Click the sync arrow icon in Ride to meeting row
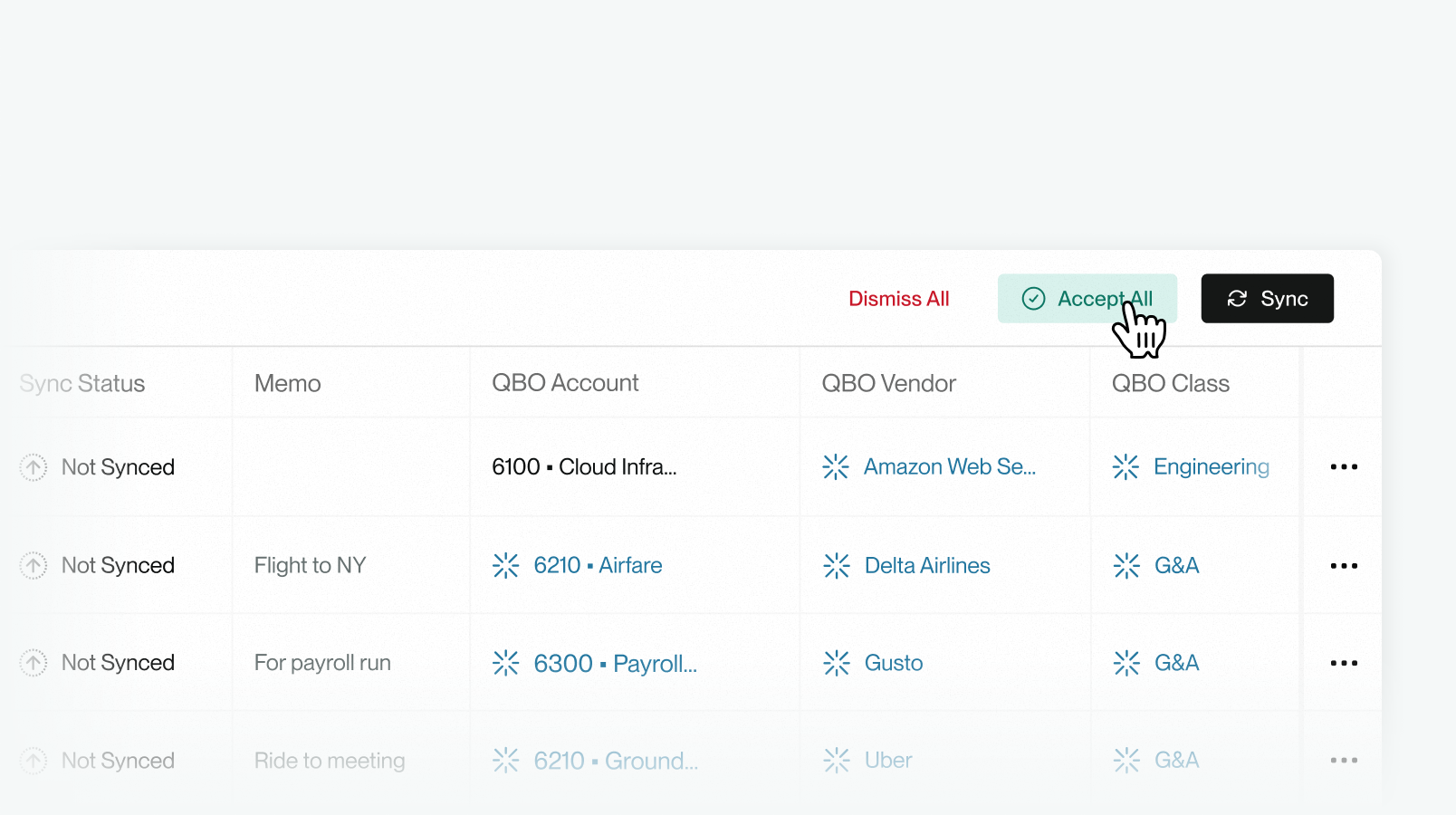 tap(34, 761)
